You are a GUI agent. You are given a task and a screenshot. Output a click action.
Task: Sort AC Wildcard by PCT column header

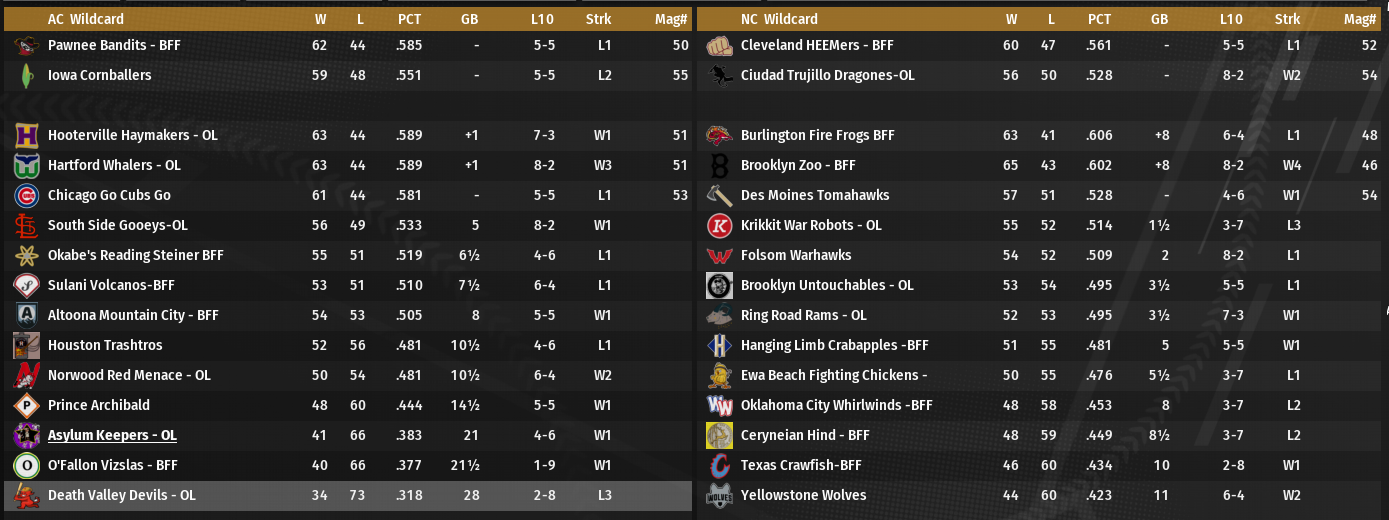click(409, 19)
